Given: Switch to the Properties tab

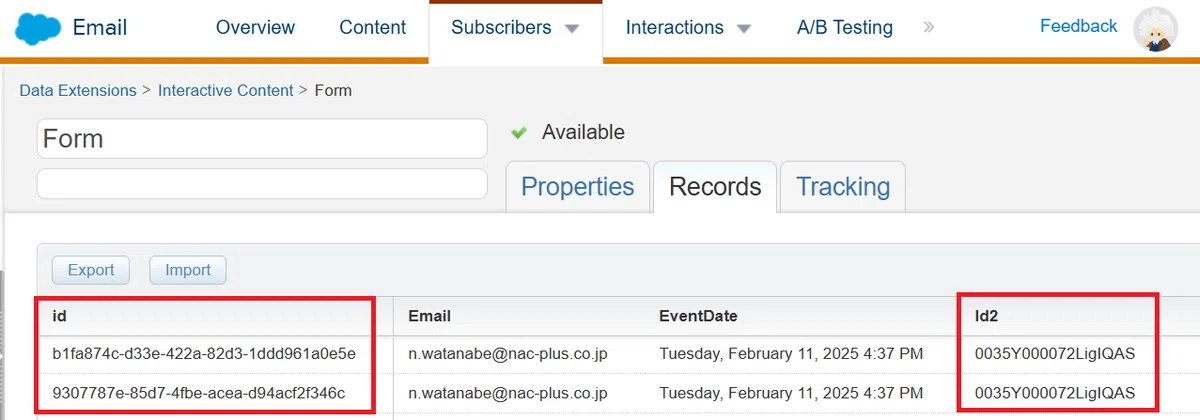Looking at the screenshot, I should pos(578,187).
